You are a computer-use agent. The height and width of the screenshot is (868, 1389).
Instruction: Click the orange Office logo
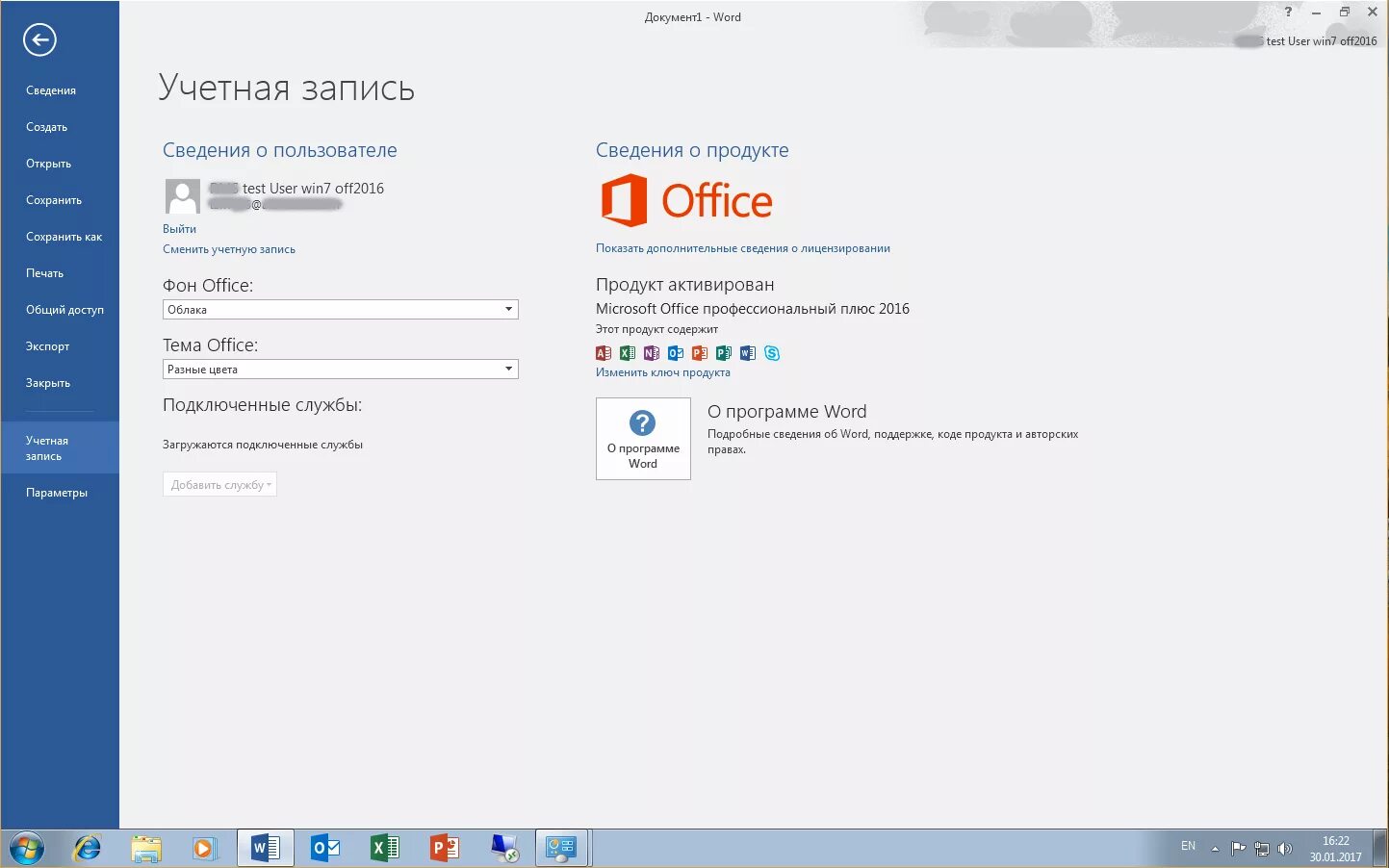point(686,200)
